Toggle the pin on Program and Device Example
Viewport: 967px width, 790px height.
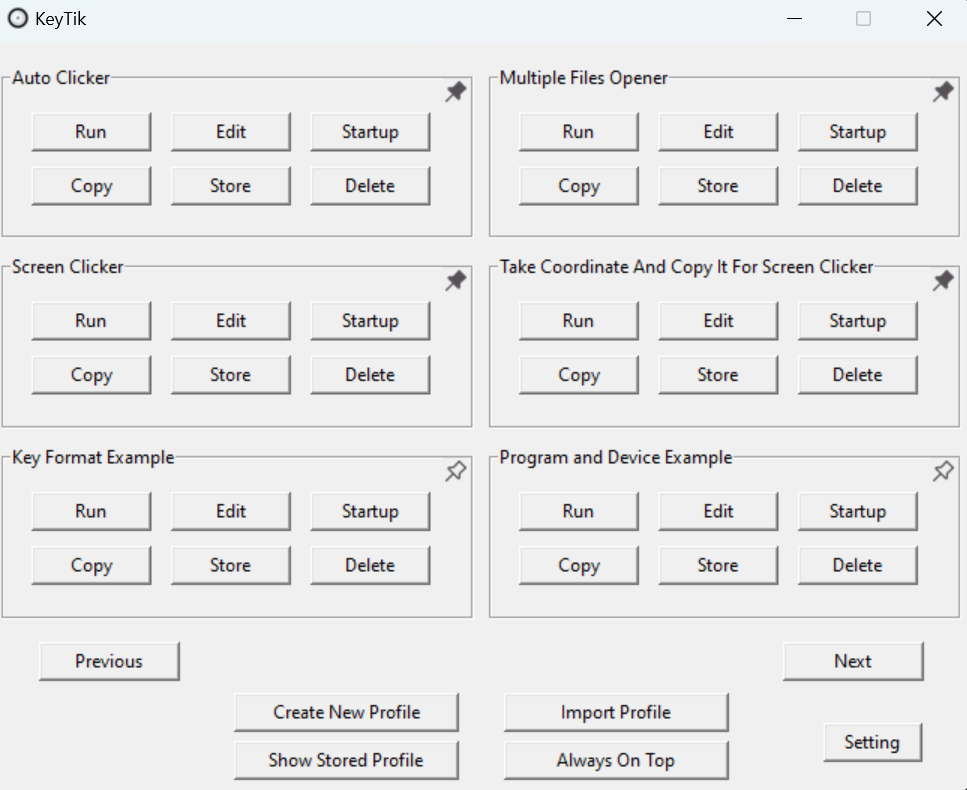pyautogui.click(x=942, y=471)
